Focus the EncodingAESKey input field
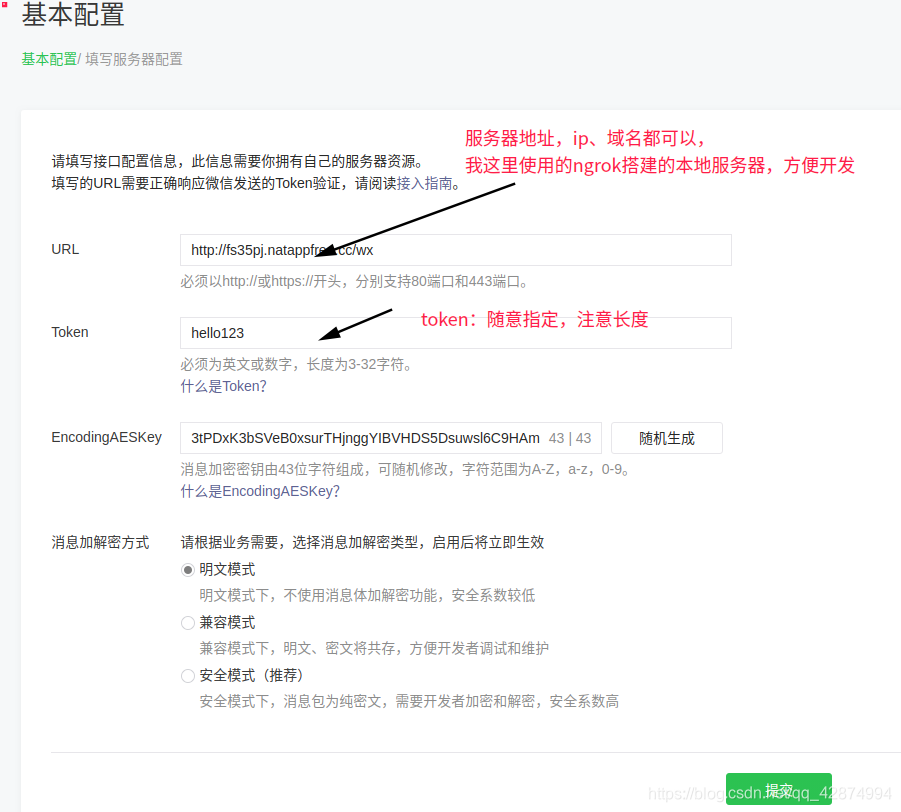This screenshot has height=812, width=901. tap(391, 438)
